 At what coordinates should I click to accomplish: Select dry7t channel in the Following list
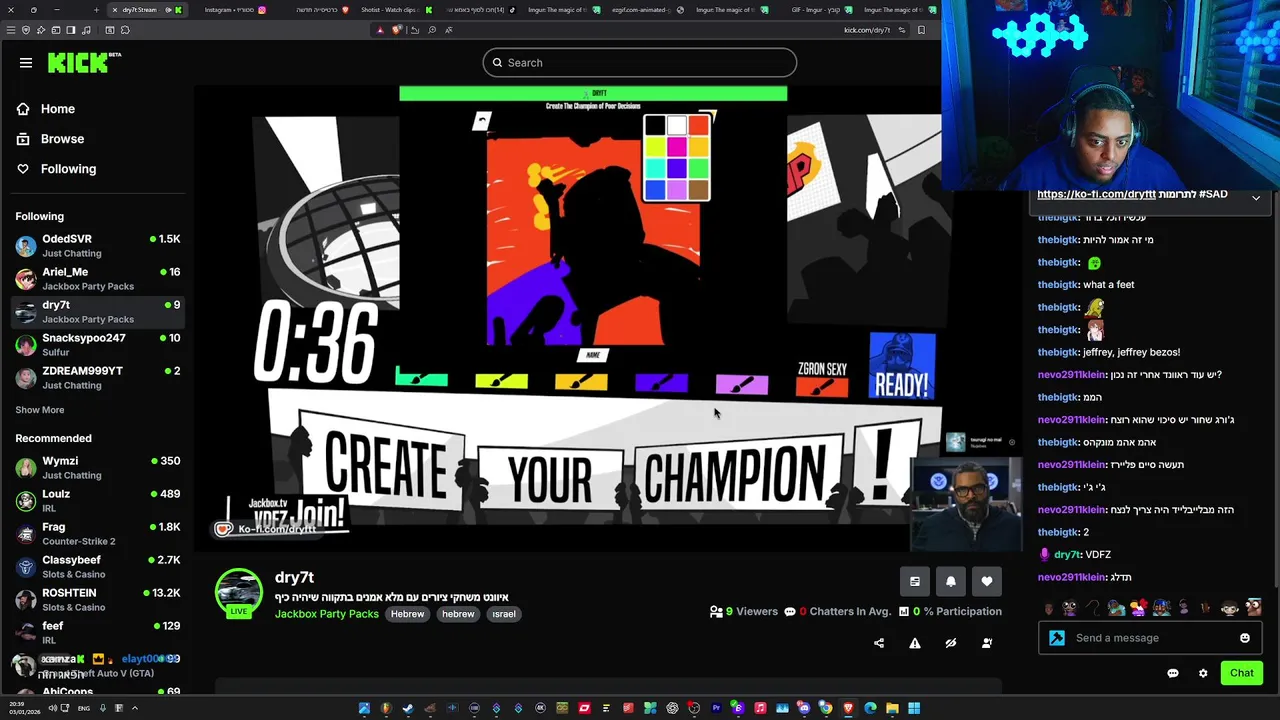97,311
